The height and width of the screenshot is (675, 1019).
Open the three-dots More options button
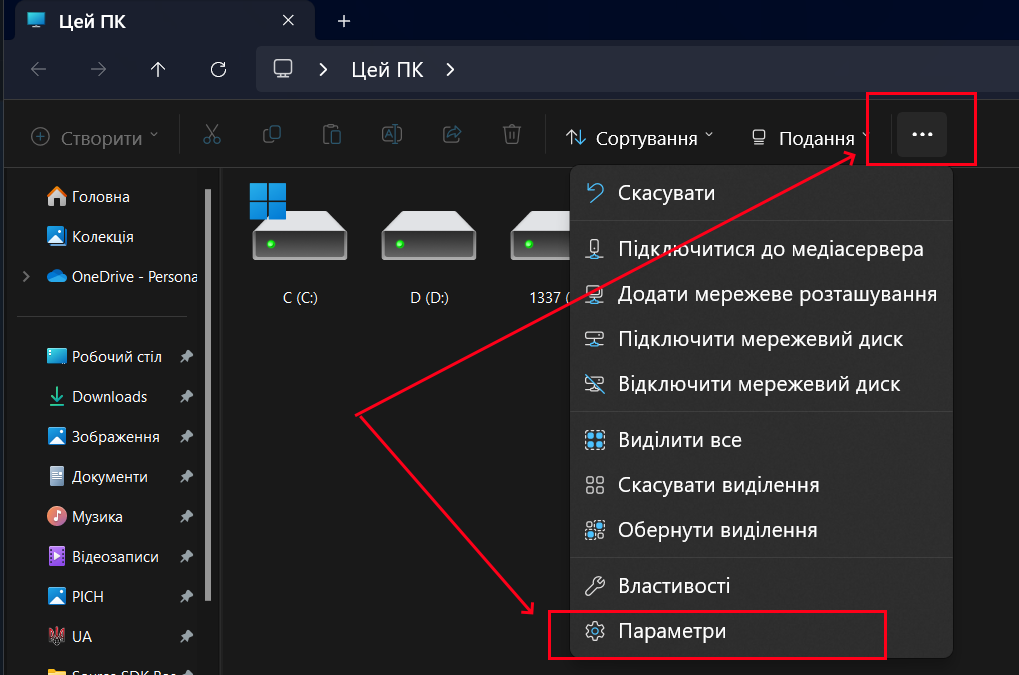coord(922,134)
